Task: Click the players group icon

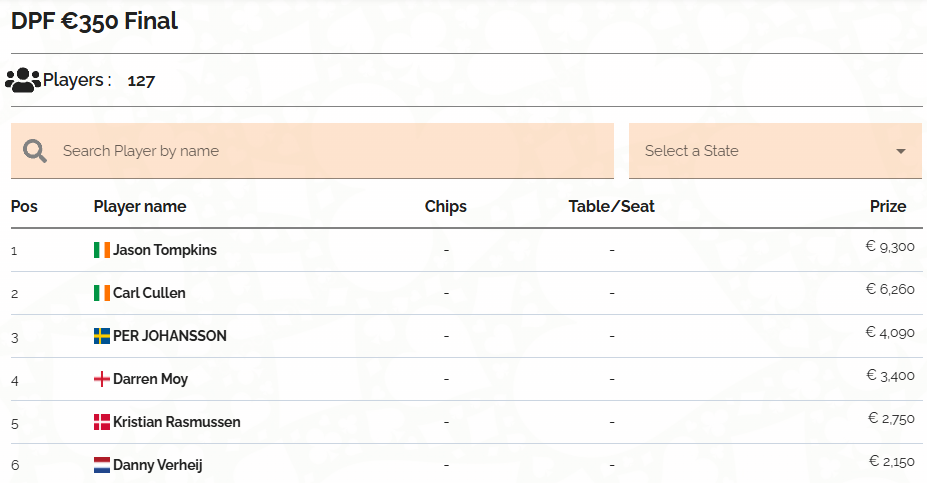Action: [23, 80]
